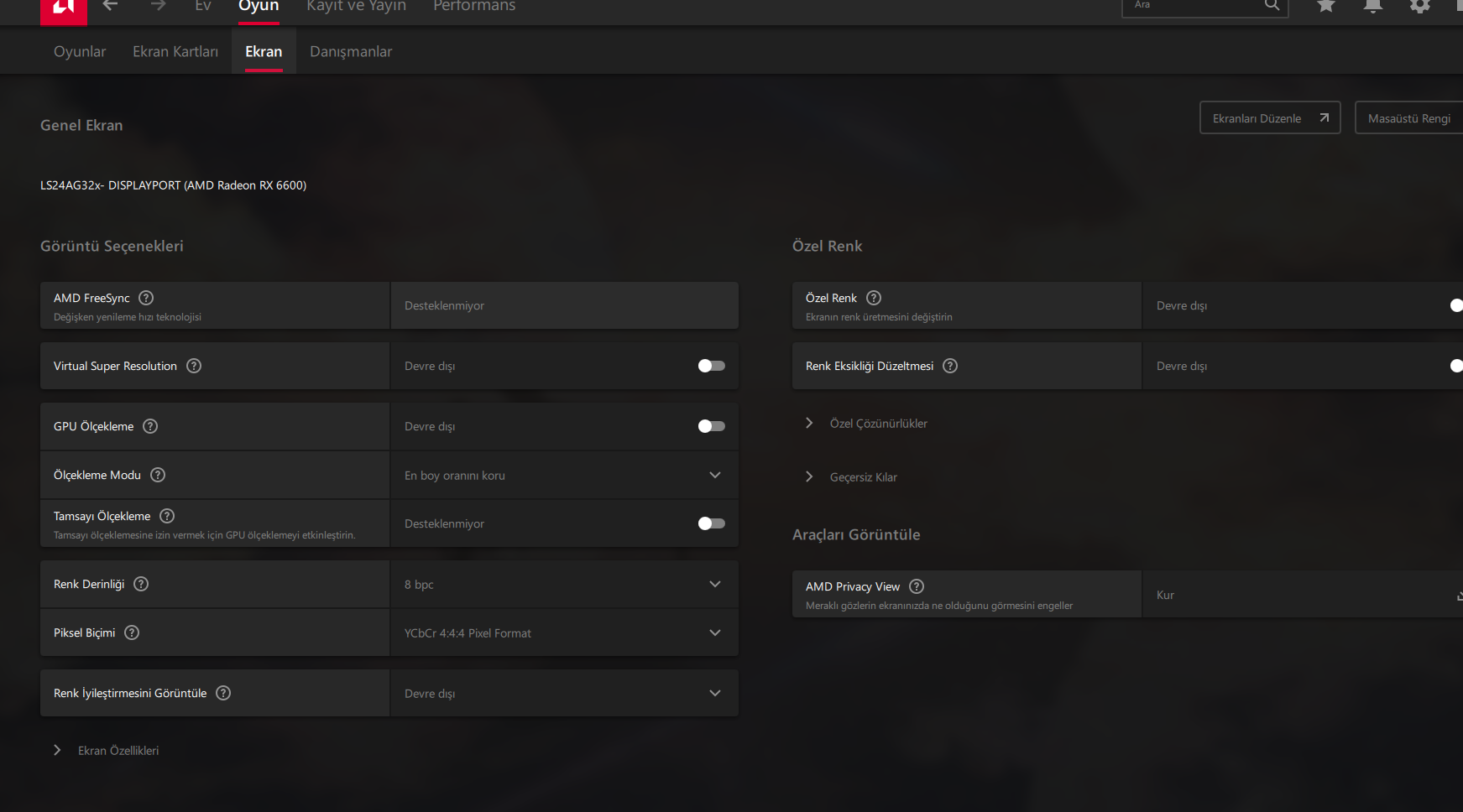
Task: Open notifications bell icon
Action: pyautogui.click(x=1373, y=6)
